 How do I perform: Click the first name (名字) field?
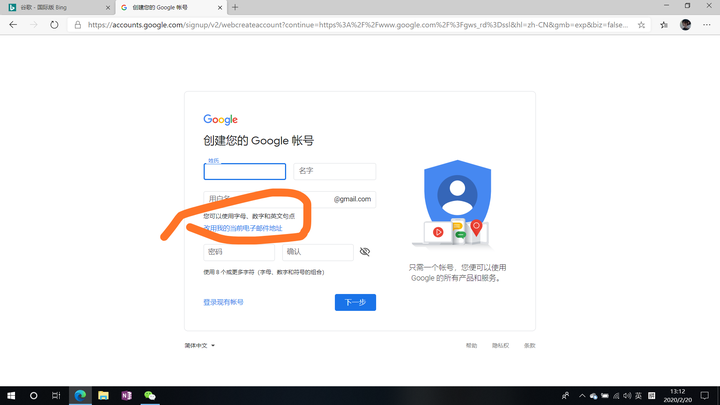335,171
